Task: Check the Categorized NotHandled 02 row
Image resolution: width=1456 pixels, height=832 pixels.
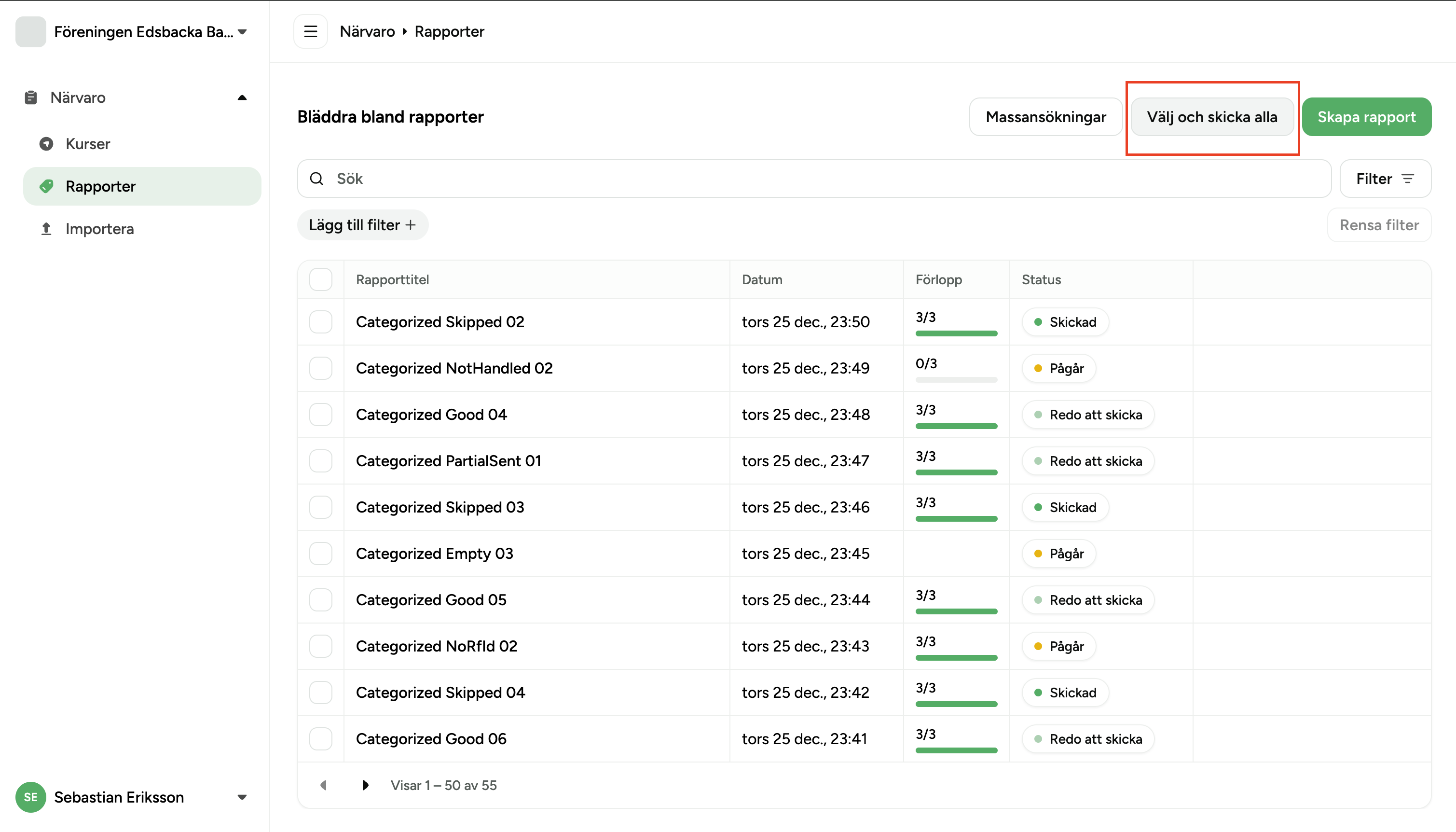Action: click(x=321, y=369)
